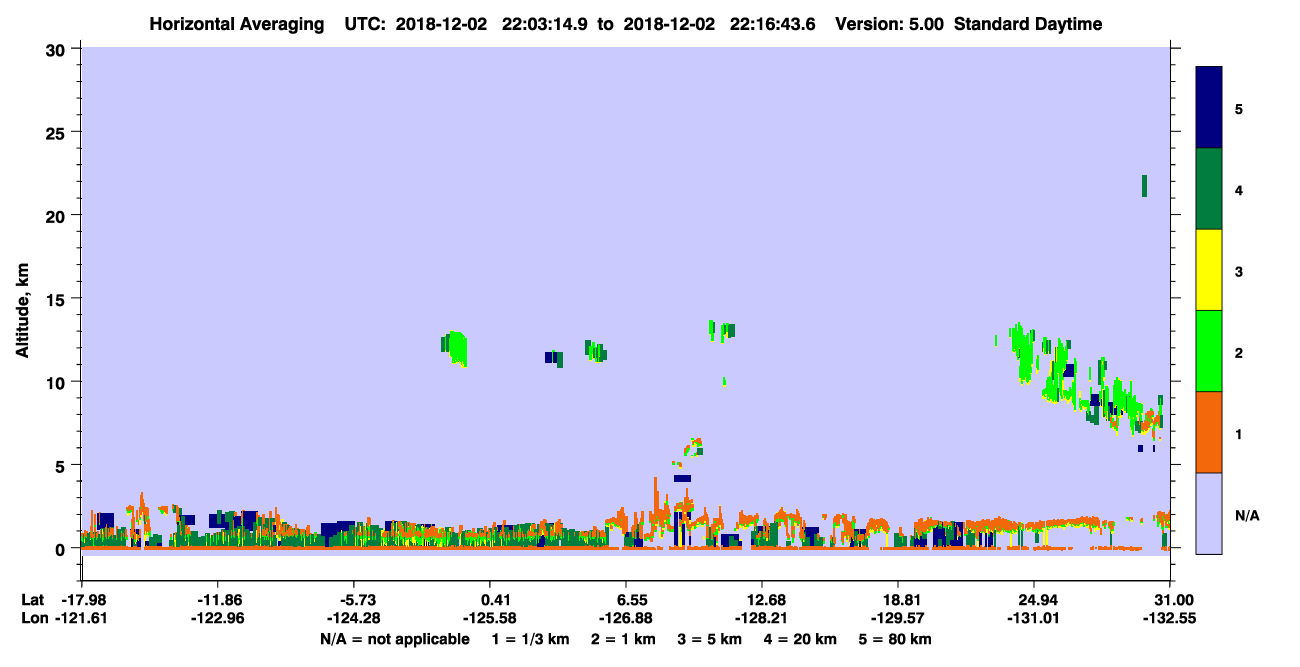Click the longitude value -128.21
The image size is (1300, 667).
click(x=762, y=618)
